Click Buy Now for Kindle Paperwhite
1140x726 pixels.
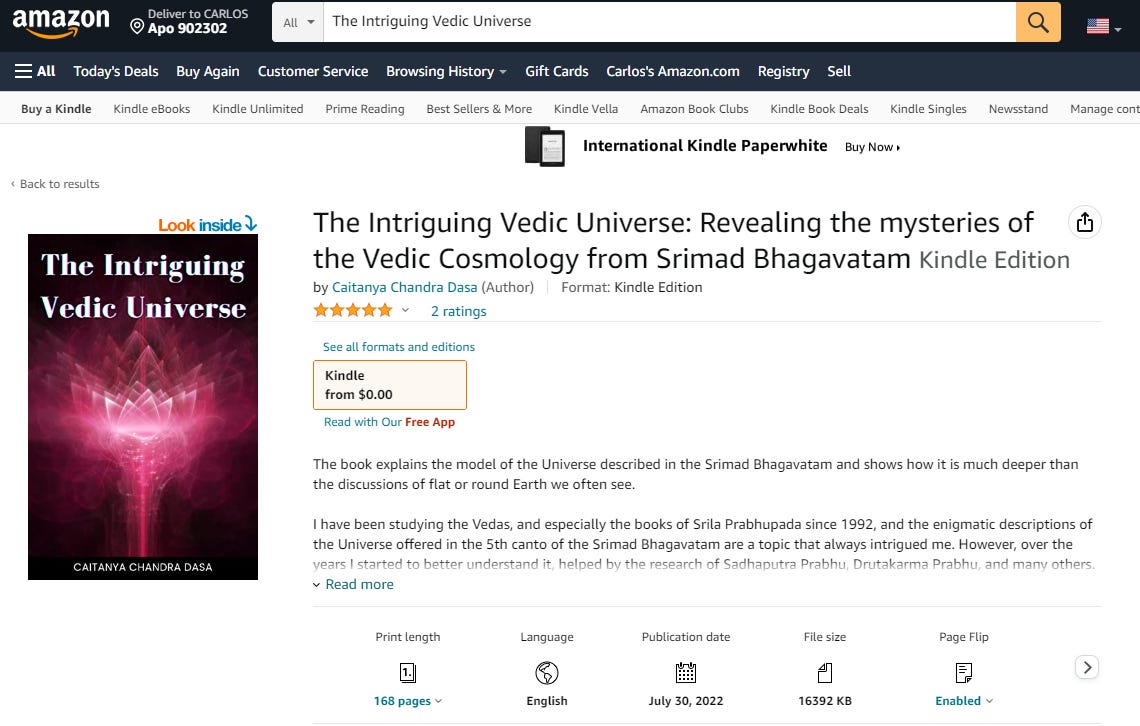coord(872,147)
